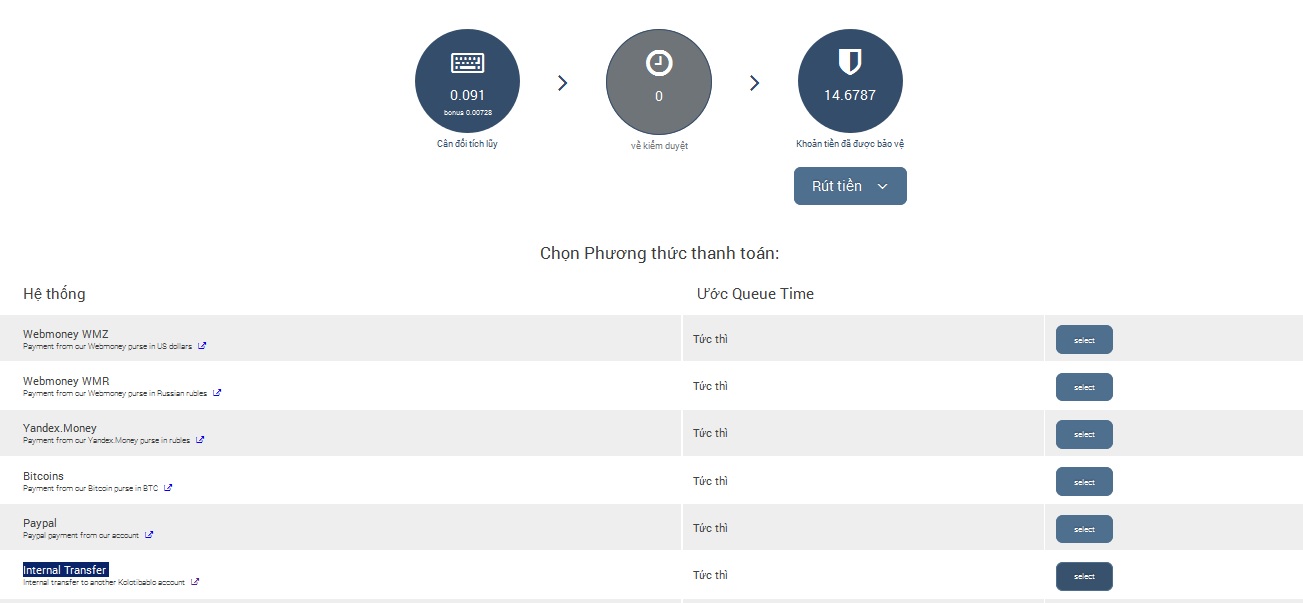Image resolution: width=1303 pixels, height=603 pixels.
Task: Open external link icon beside Bitcoins description
Action: tap(168, 488)
